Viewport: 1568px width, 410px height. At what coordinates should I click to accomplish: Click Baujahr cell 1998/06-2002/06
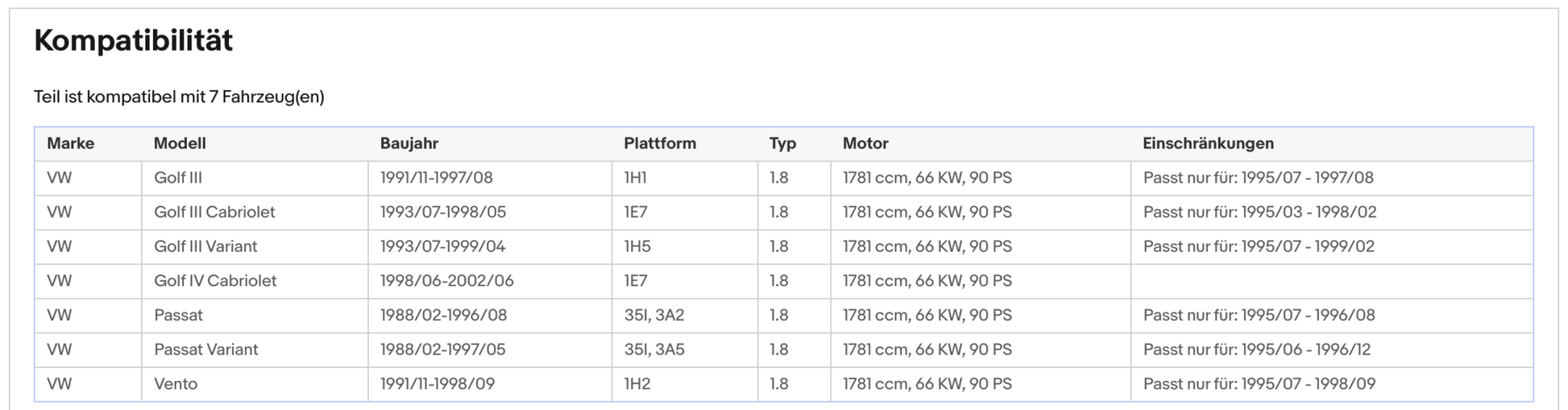[446, 281]
